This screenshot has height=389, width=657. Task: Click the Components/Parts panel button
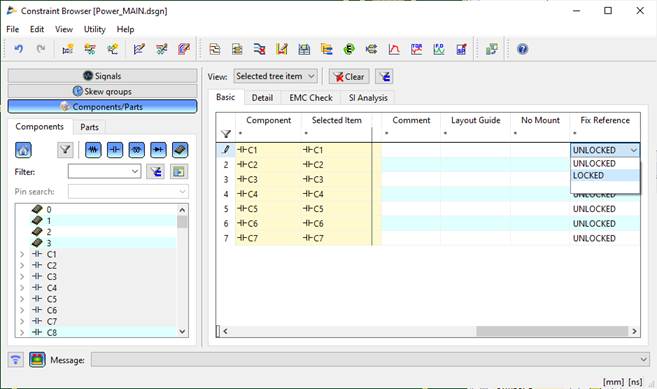click(102, 106)
